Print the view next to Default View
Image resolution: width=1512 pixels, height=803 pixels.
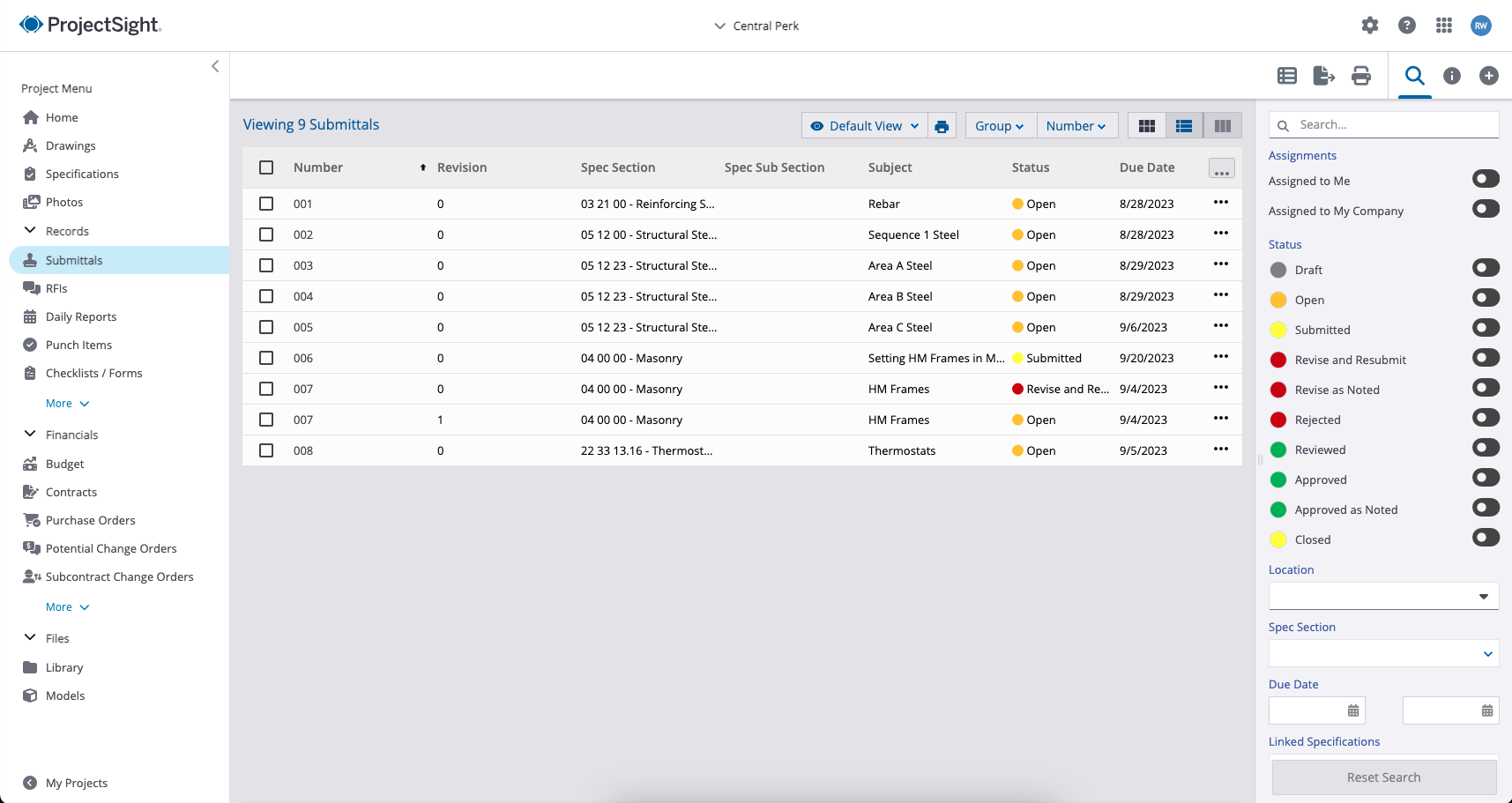(x=942, y=126)
